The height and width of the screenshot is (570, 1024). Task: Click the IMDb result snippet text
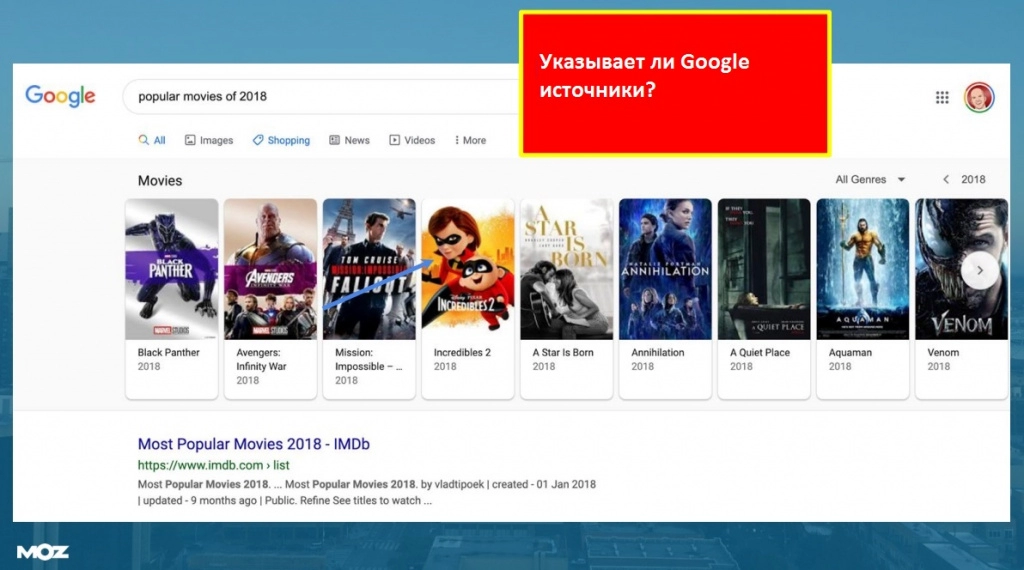coord(366,492)
